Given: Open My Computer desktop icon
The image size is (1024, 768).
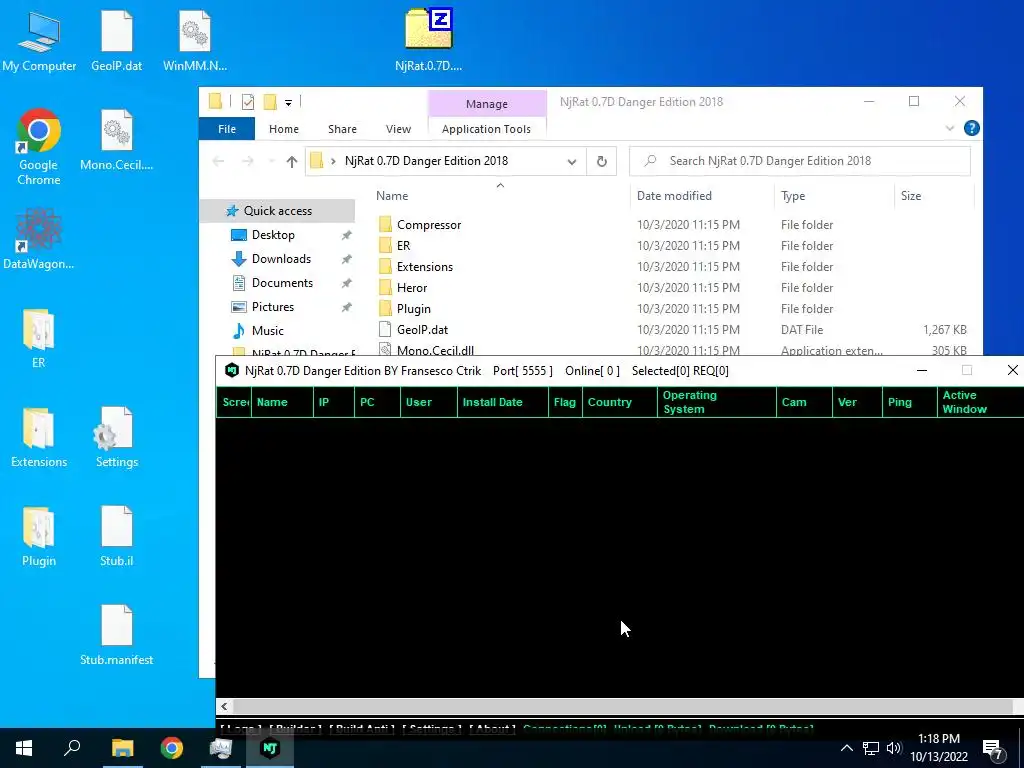Looking at the screenshot, I should click(x=39, y=40).
